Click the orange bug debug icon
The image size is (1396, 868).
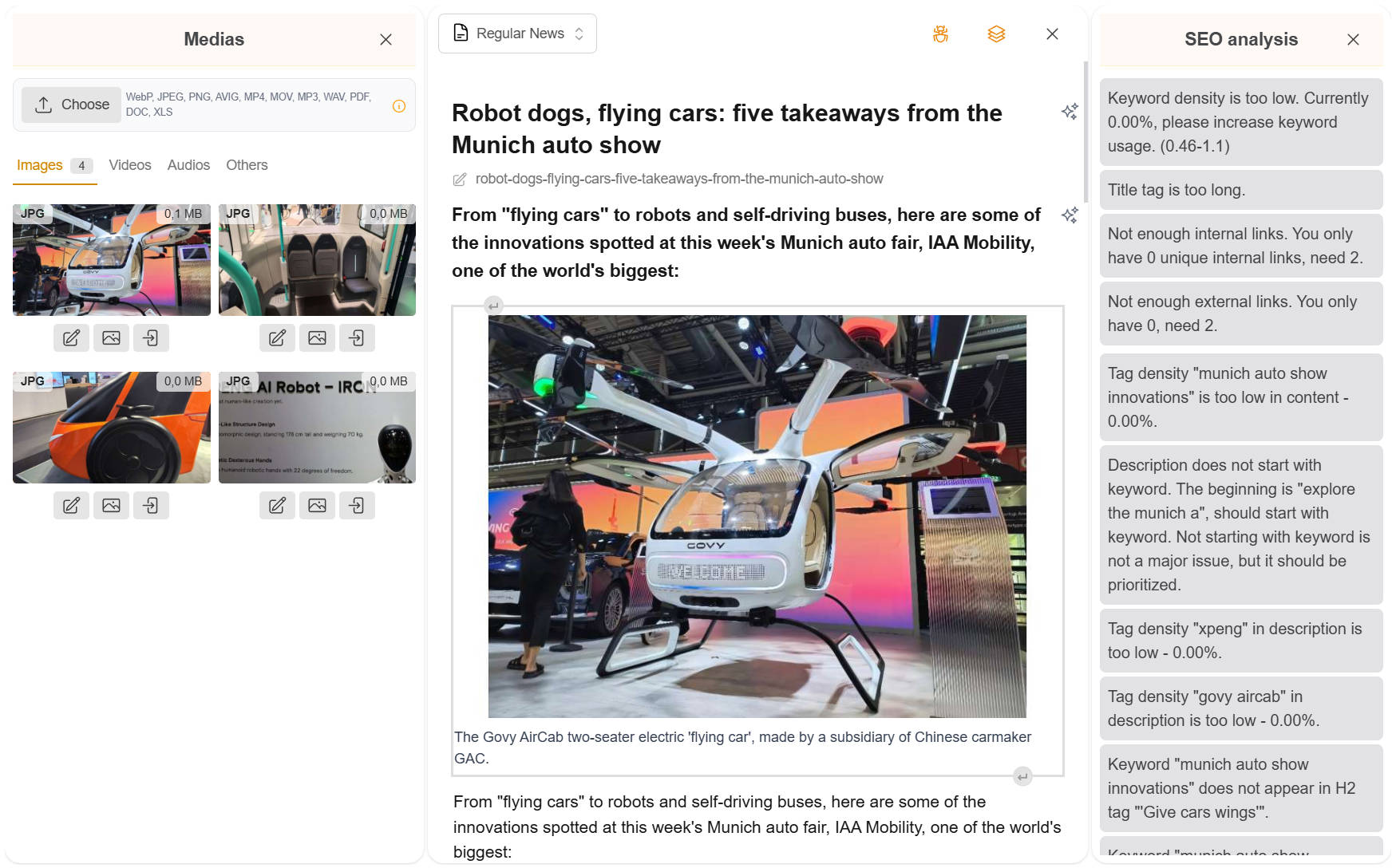[940, 34]
